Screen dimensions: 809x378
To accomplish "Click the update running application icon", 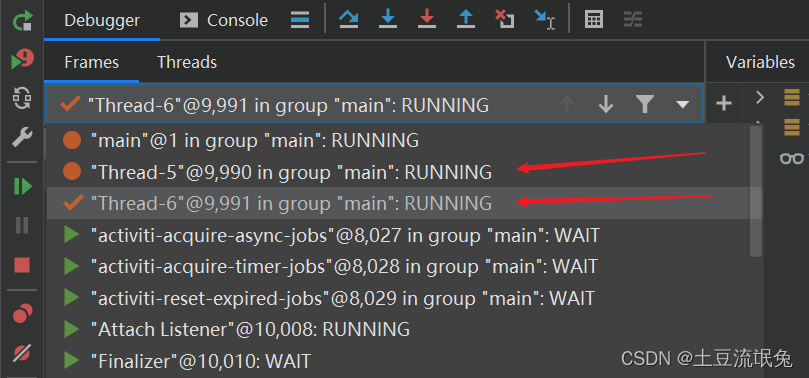I will pyautogui.click(x=22, y=98).
